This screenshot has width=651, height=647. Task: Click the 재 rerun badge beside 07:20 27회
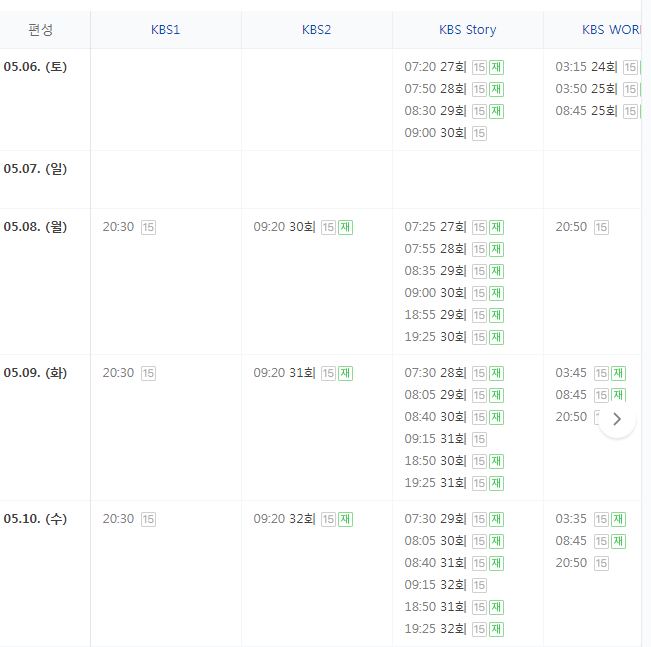(x=496, y=67)
